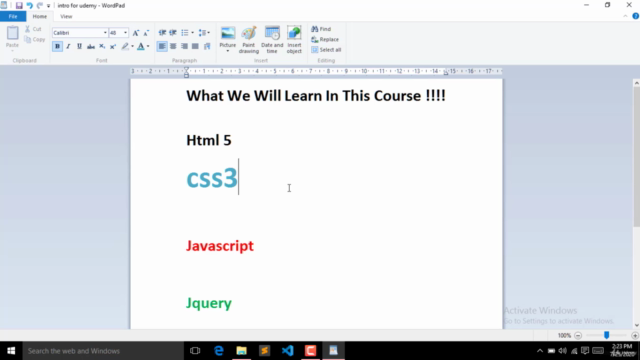The height and width of the screenshot is (360, 640).
Task: Toggle Superscript formatting
Action: (113, 47)
